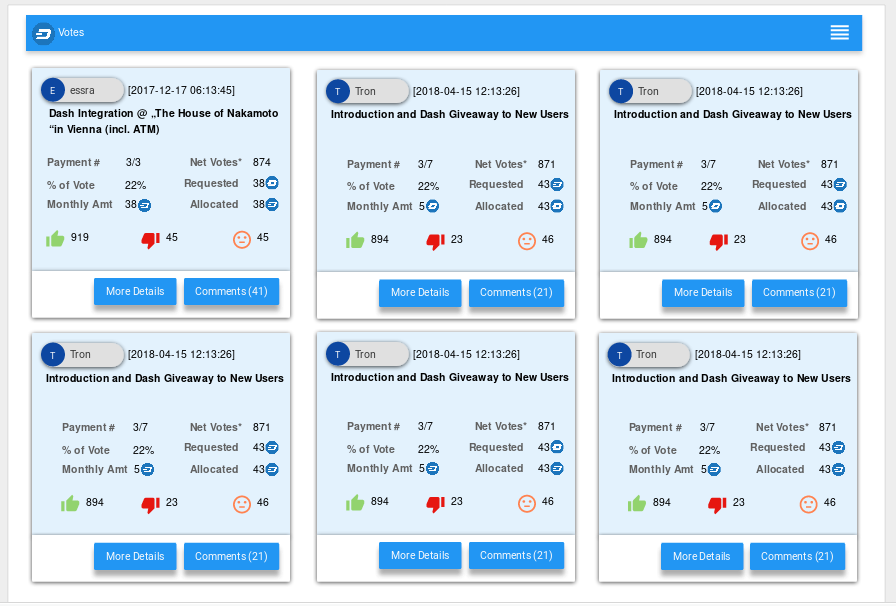
Task: Open More Details for the essra proposal
Action: [x=135, y=292]
